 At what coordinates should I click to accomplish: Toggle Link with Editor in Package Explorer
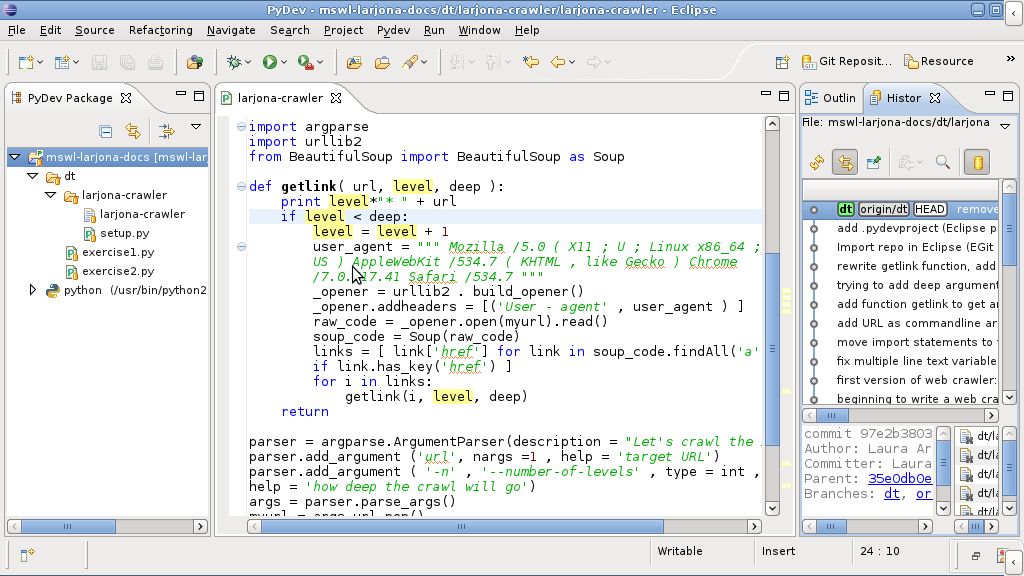(133, 131)
